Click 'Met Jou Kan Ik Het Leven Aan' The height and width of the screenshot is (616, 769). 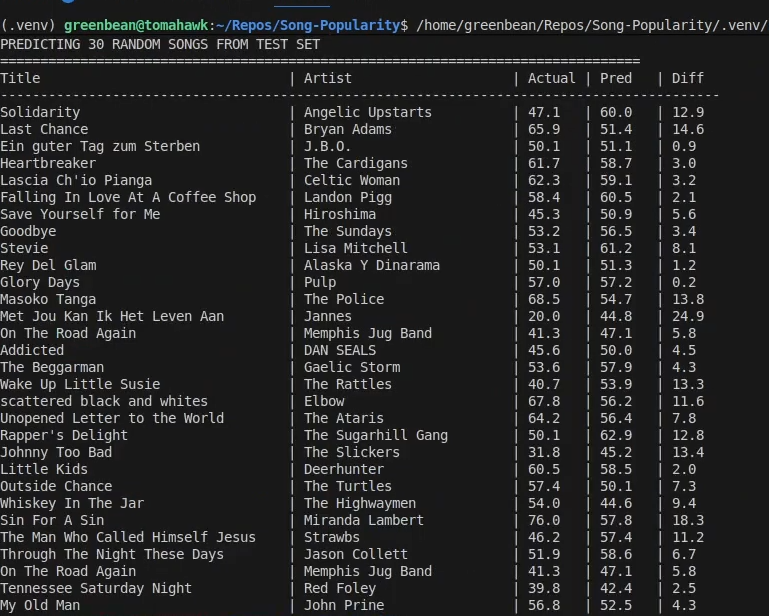coord(112,316)
